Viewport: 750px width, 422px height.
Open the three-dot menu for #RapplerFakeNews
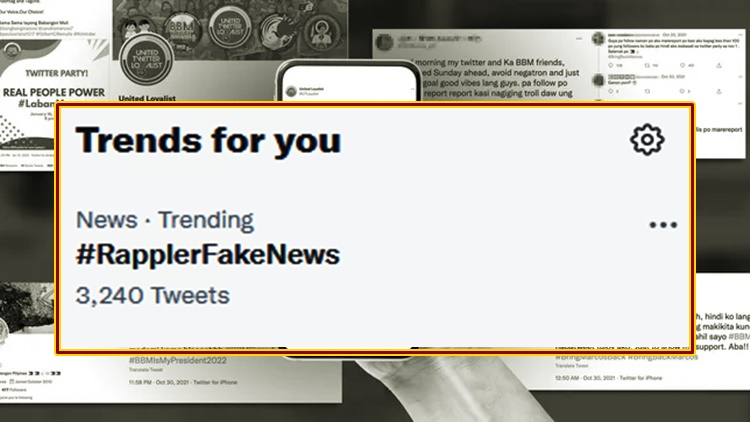click(663, 225)
